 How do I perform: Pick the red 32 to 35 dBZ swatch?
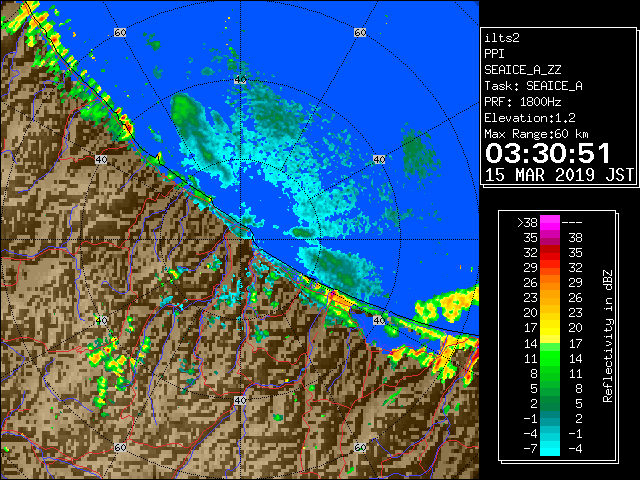coord(550,253)
